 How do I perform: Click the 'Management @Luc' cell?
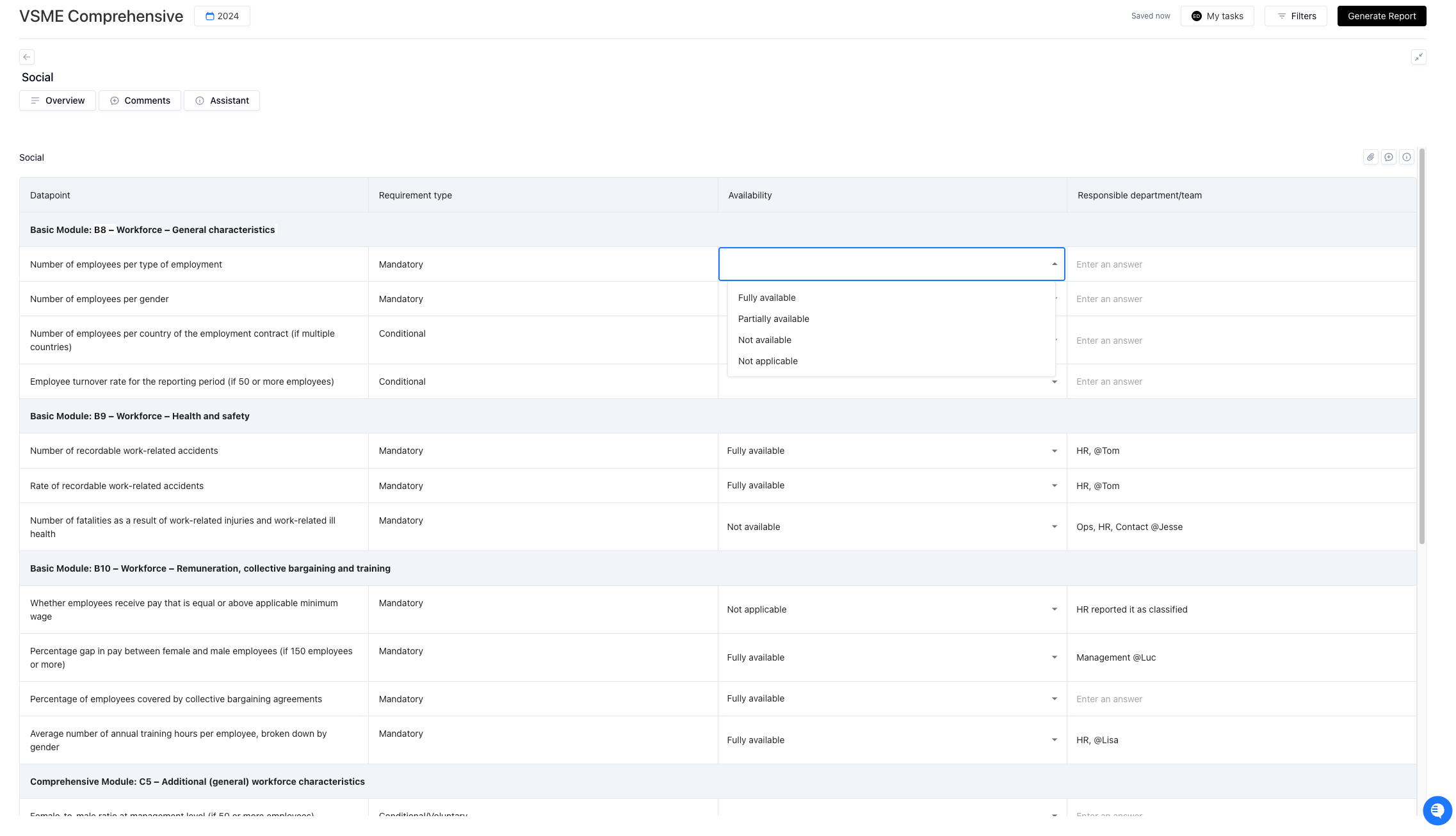pos(1242,657)
